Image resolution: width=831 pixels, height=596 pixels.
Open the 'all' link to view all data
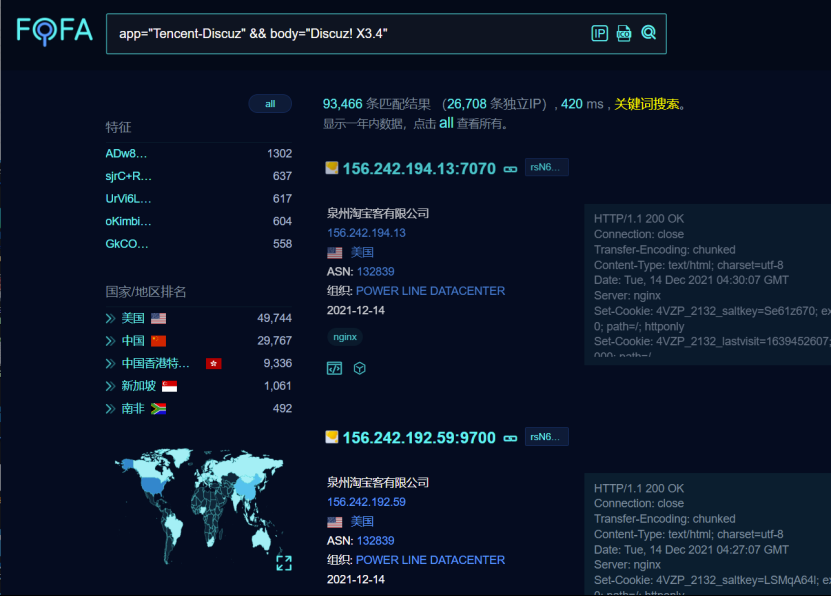click(x=446, y=123)
